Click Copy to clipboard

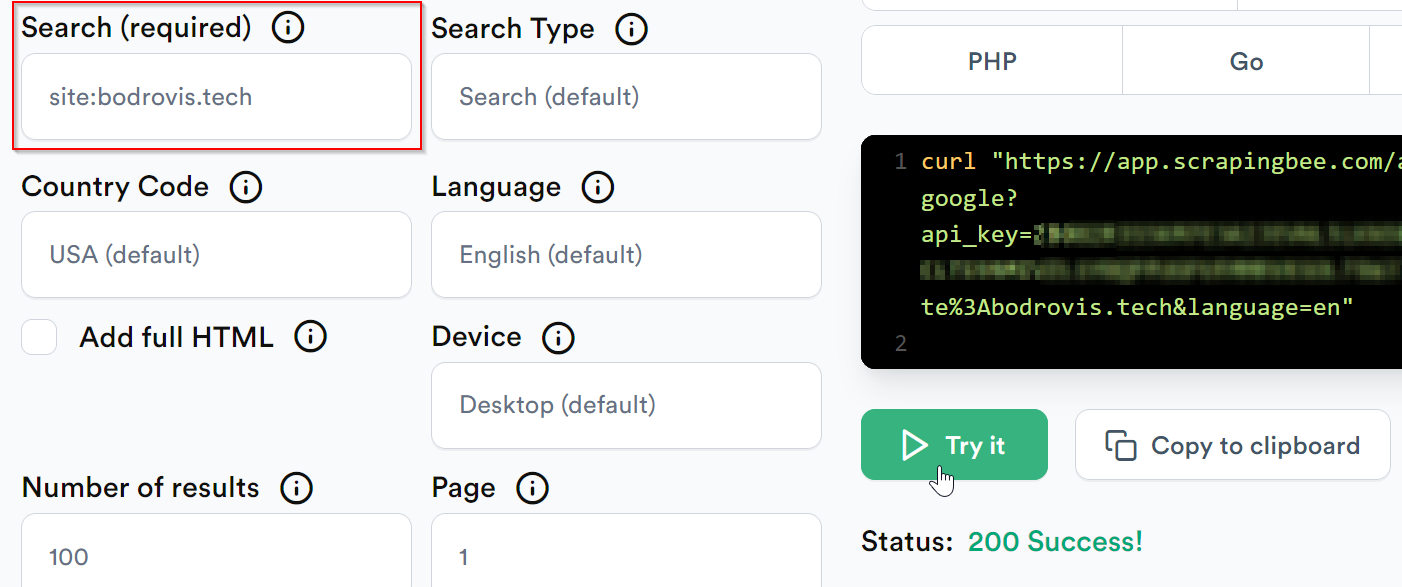coord(1232,444)
